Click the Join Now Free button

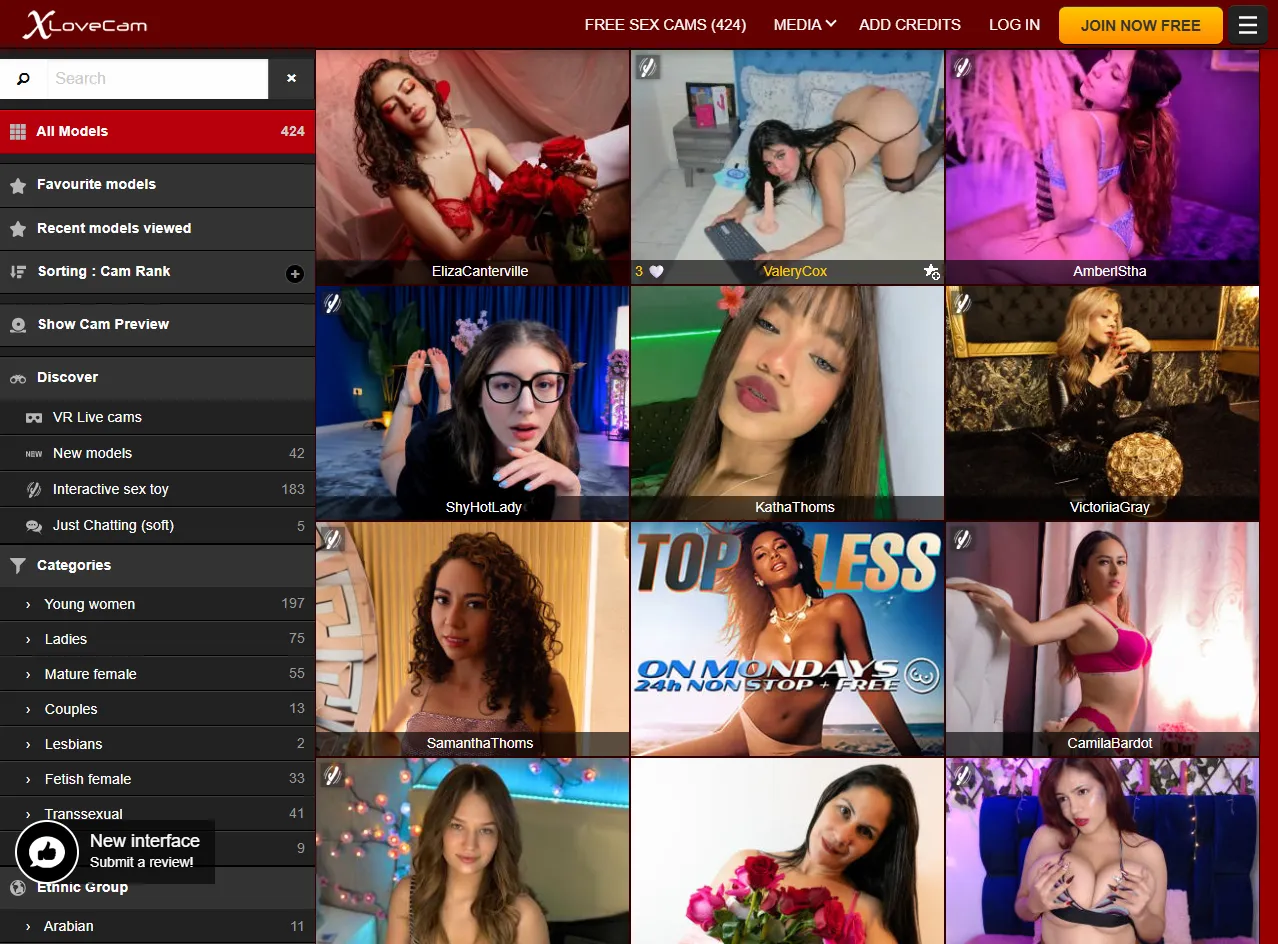[1140, 24]
